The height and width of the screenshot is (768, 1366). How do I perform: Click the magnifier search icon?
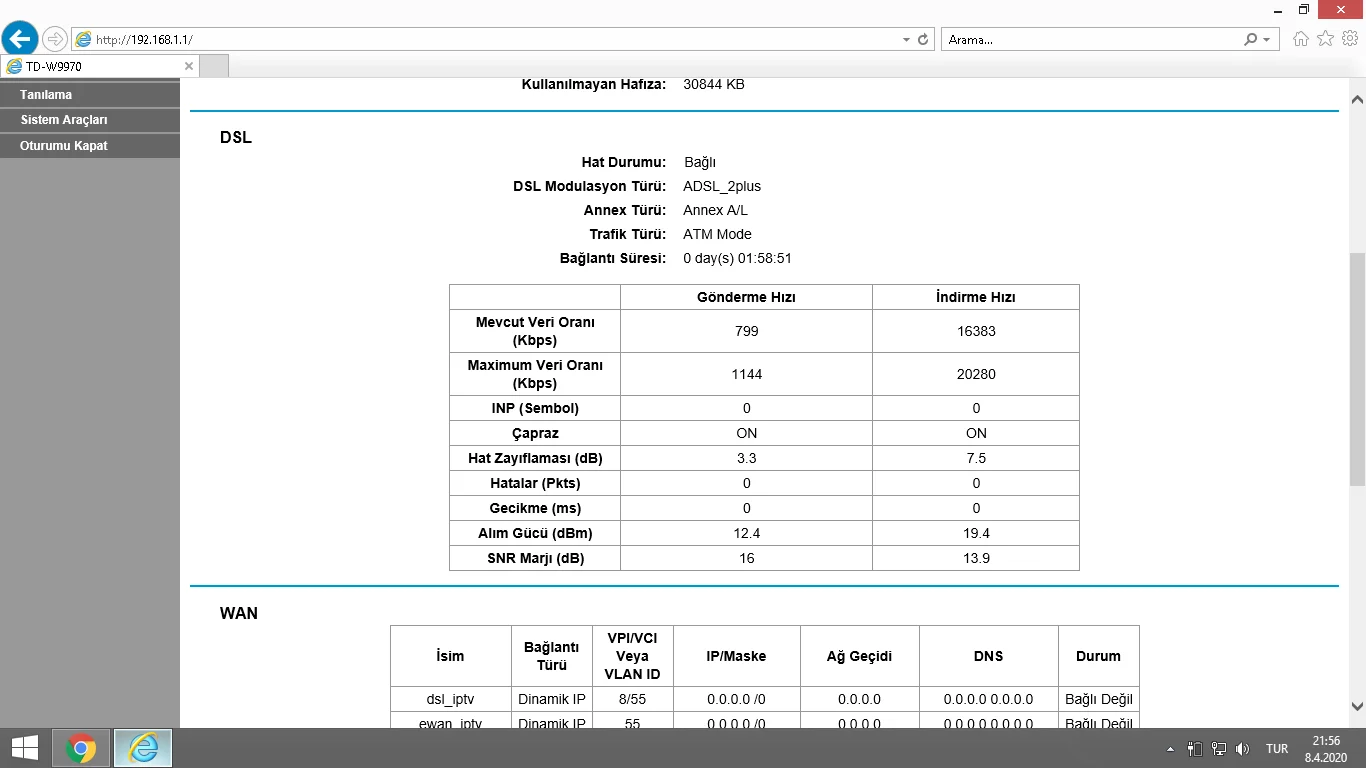point(1251,40)
